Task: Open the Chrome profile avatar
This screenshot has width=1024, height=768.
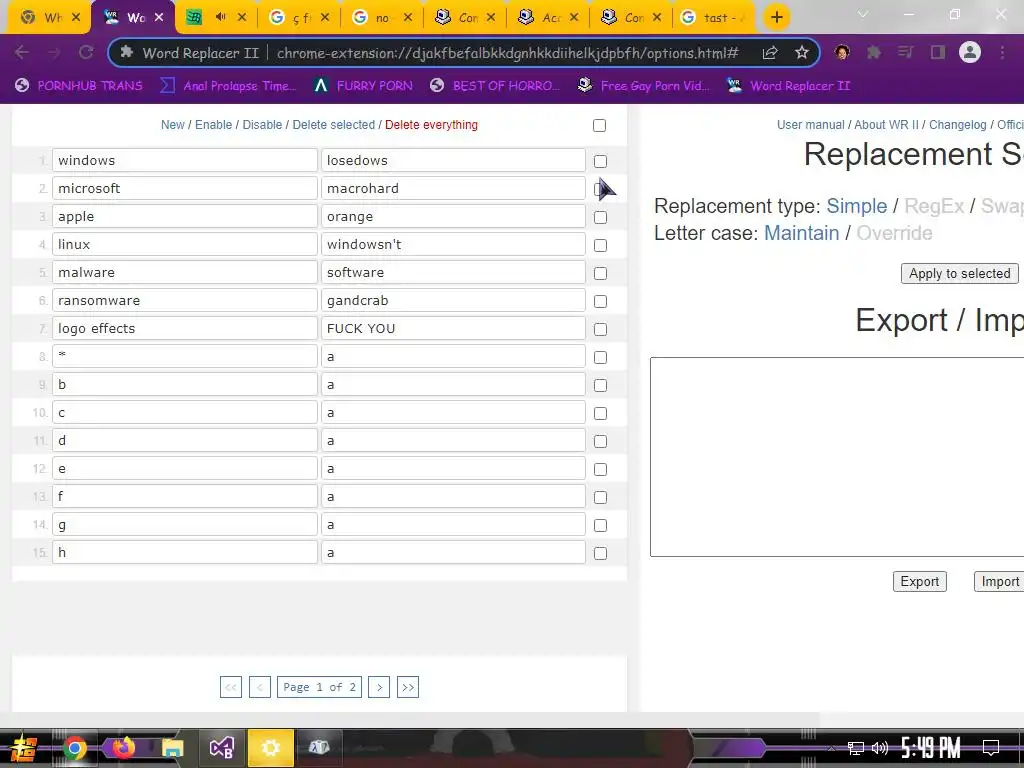Action: point(970,52)
